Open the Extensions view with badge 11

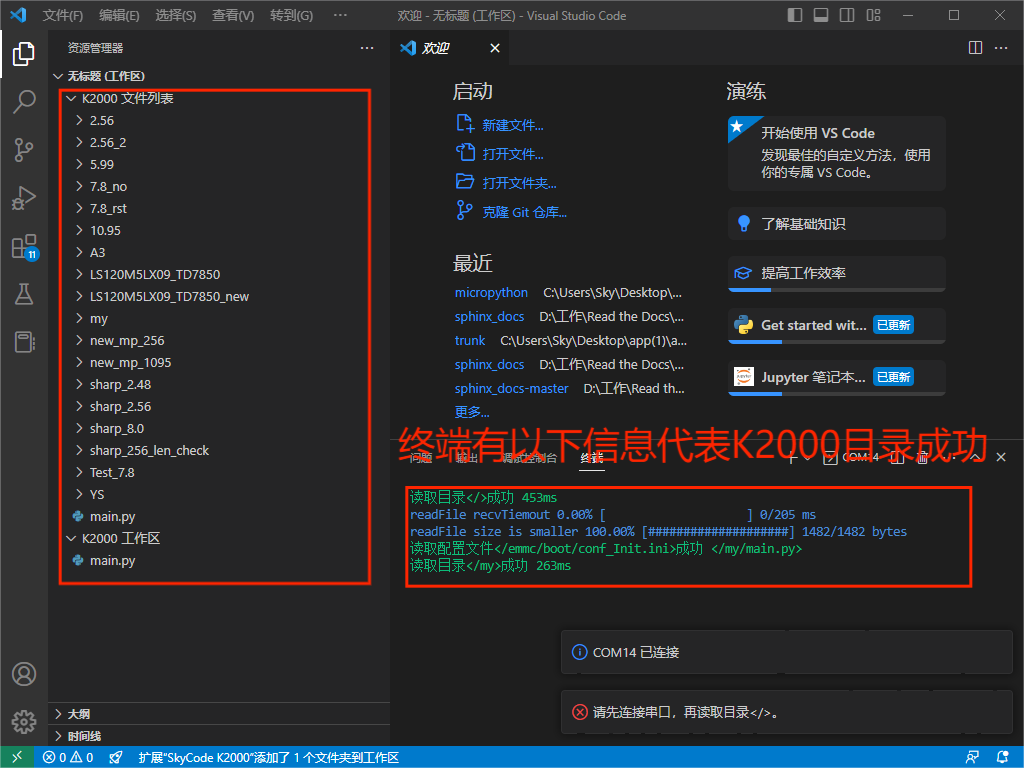coord(25,247)
